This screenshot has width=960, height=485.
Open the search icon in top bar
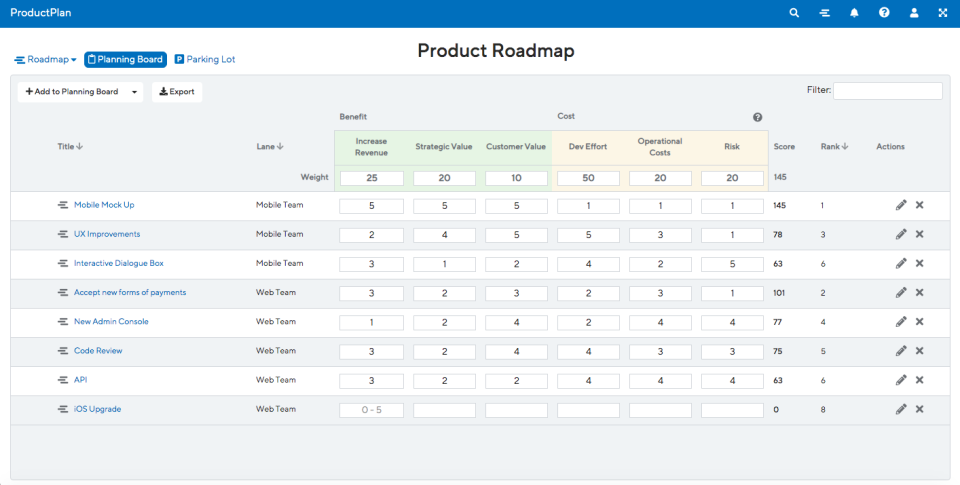pyautogui.click(x=794, y=13)
